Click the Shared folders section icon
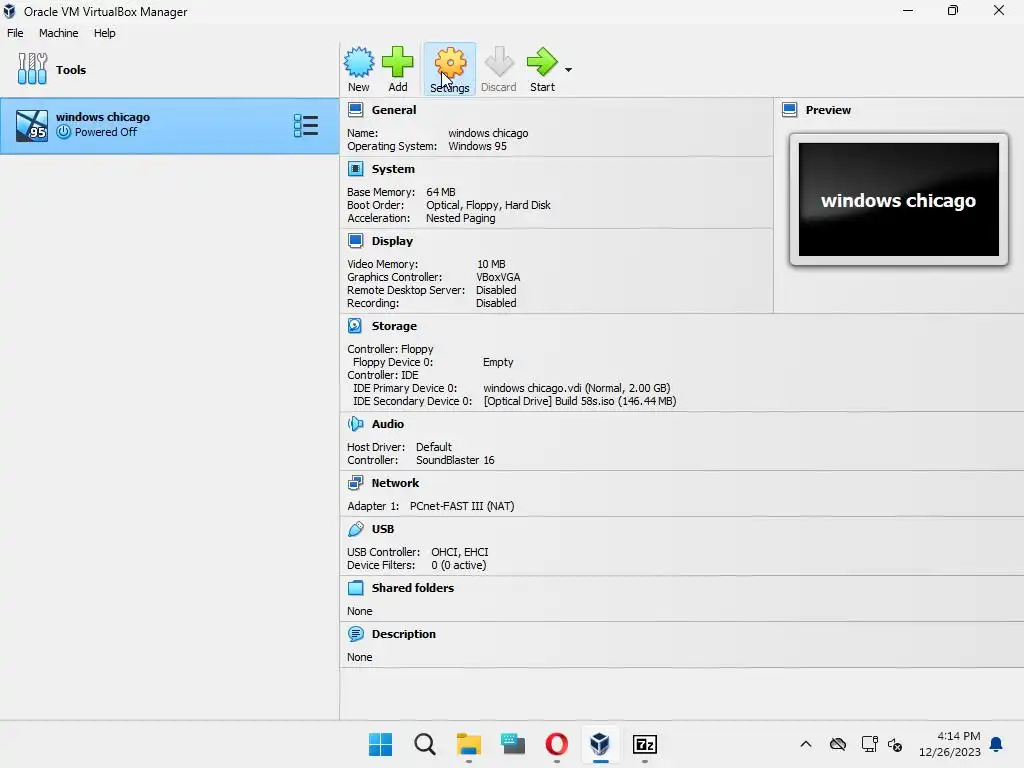Viewport: 1024px width, 768px height. coord(355,588)
